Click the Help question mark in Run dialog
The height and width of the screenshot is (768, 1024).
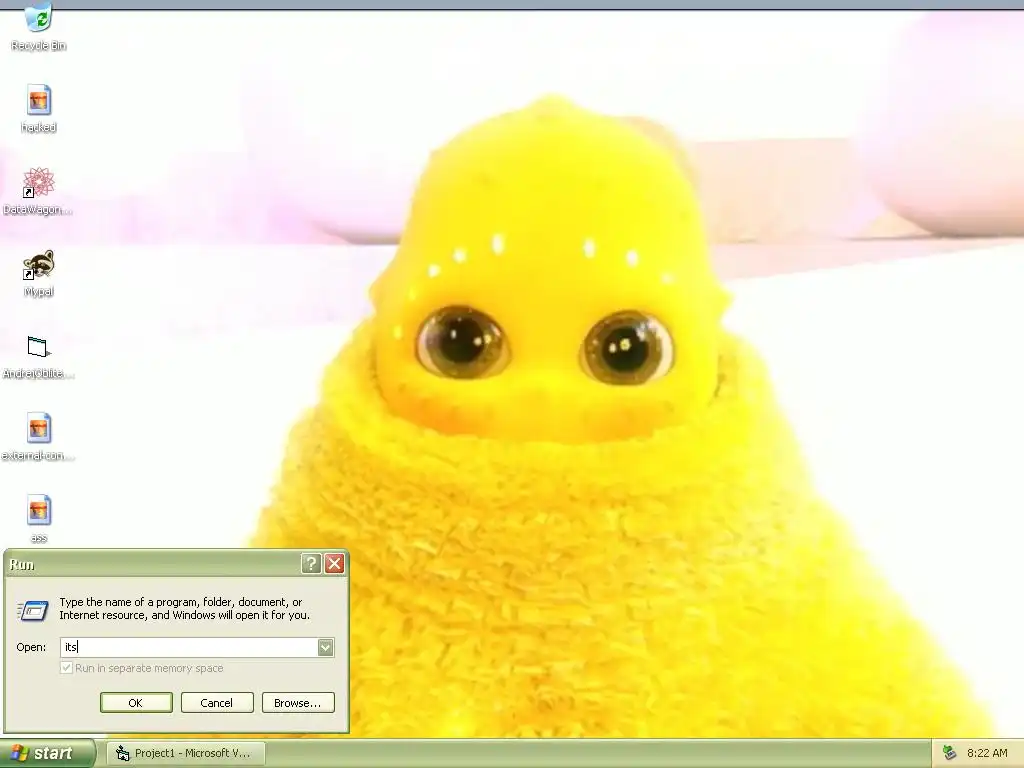coord(311,564)
